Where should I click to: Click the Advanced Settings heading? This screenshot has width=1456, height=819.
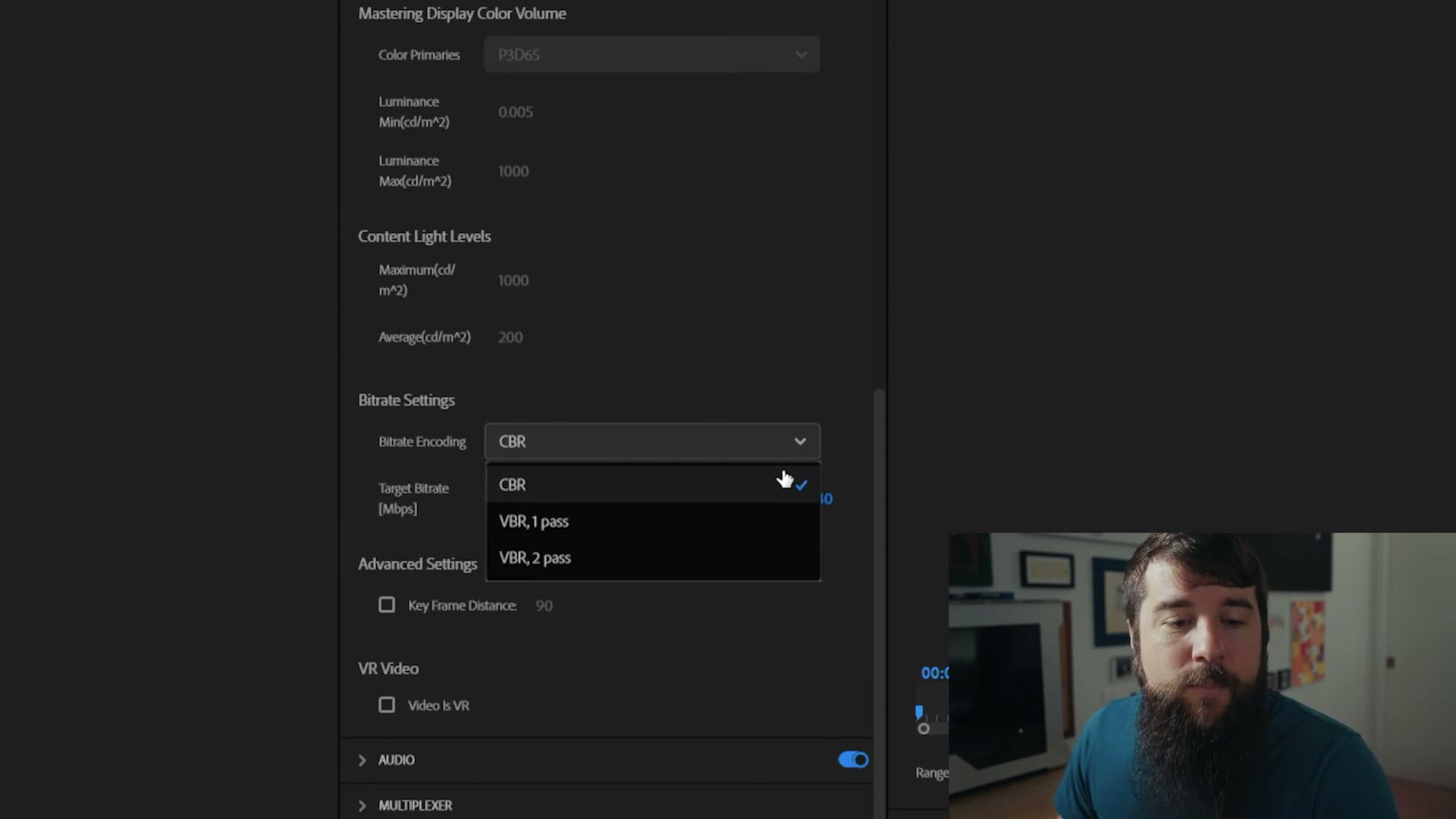tap(418, 564)
